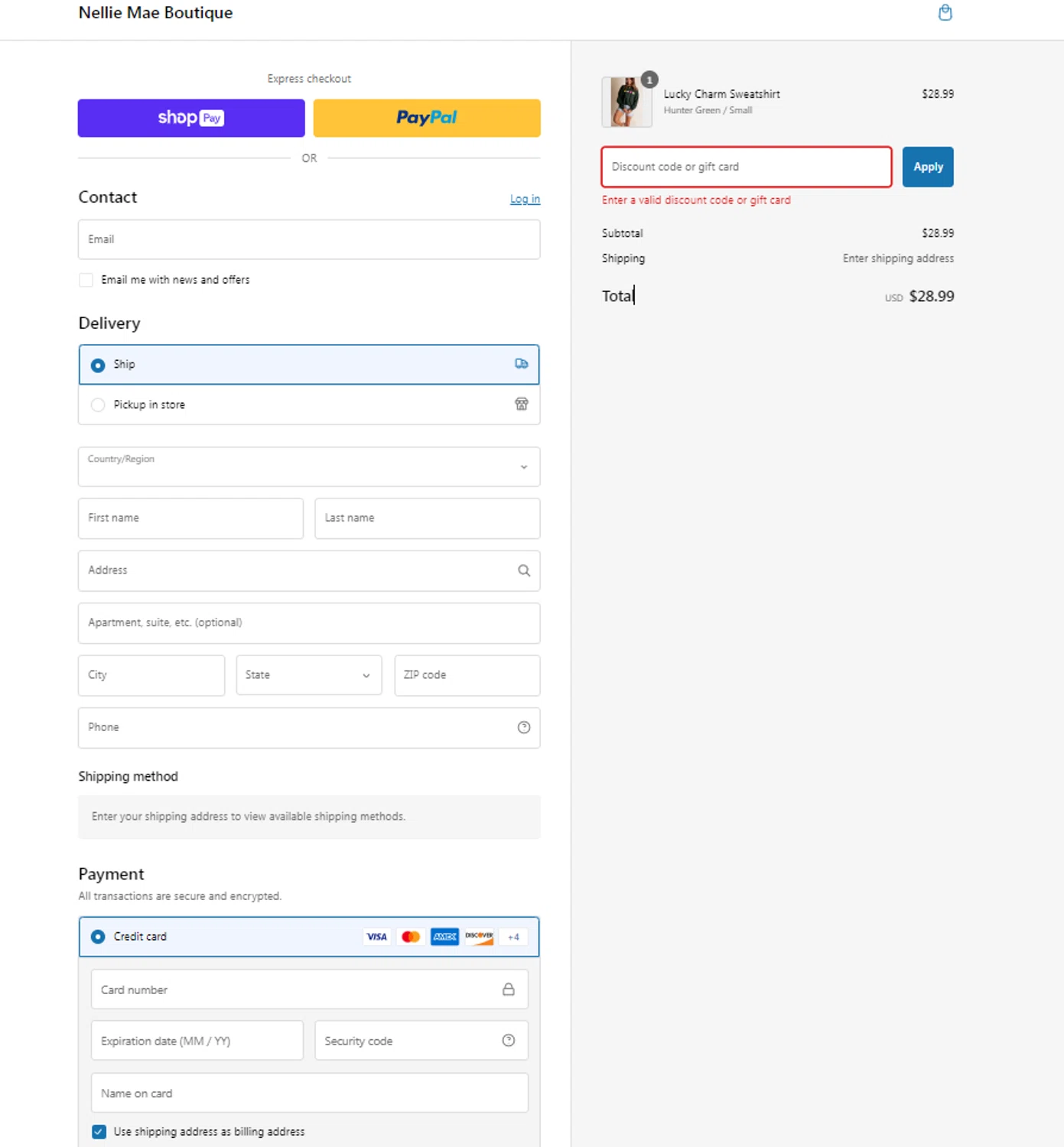The width and height of the screenshot is (1064, 1147).
Task: Apply the discount code
Action: (x=928, y=167)
